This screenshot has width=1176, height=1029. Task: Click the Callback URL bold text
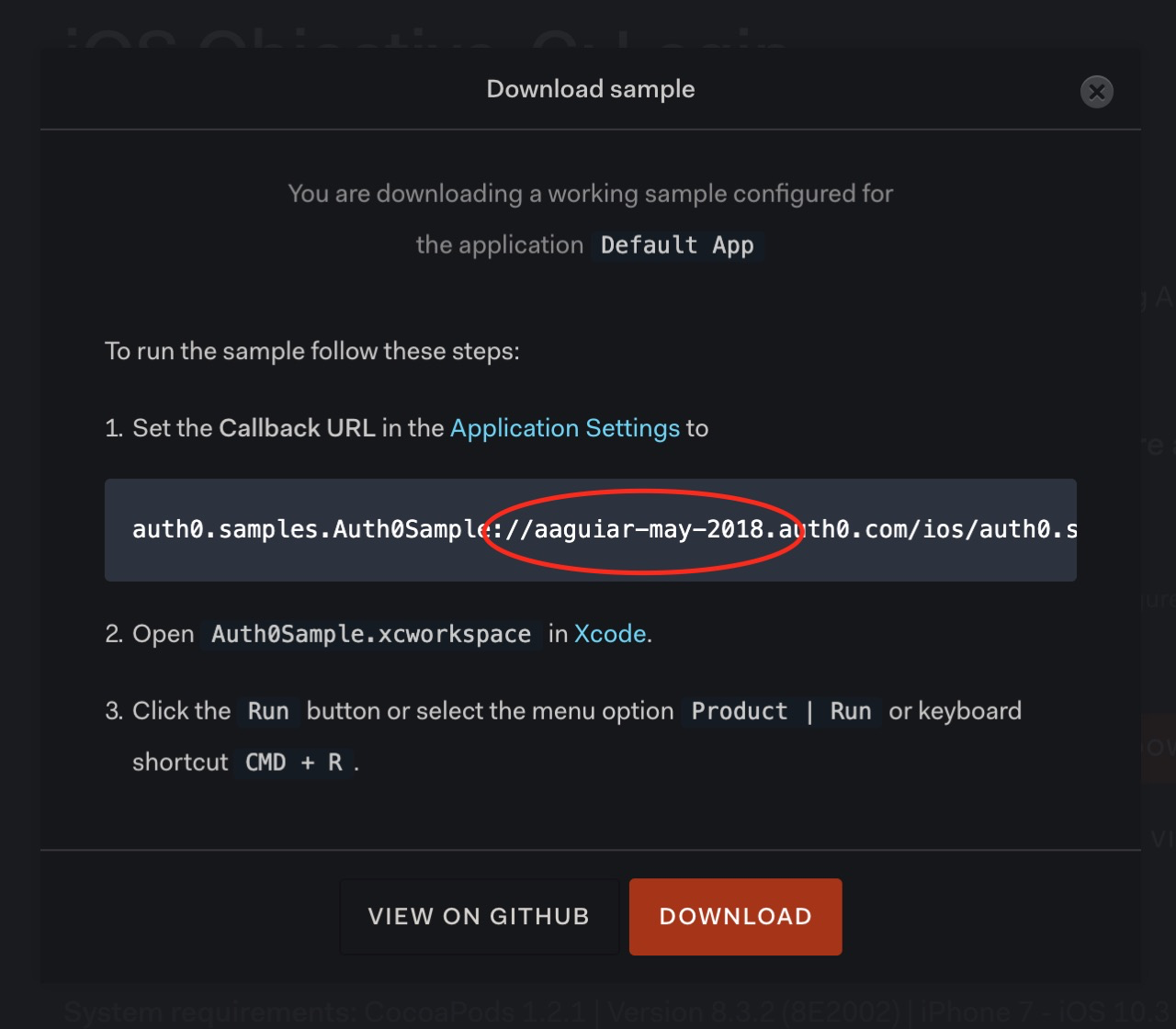(x=298, y=428)
